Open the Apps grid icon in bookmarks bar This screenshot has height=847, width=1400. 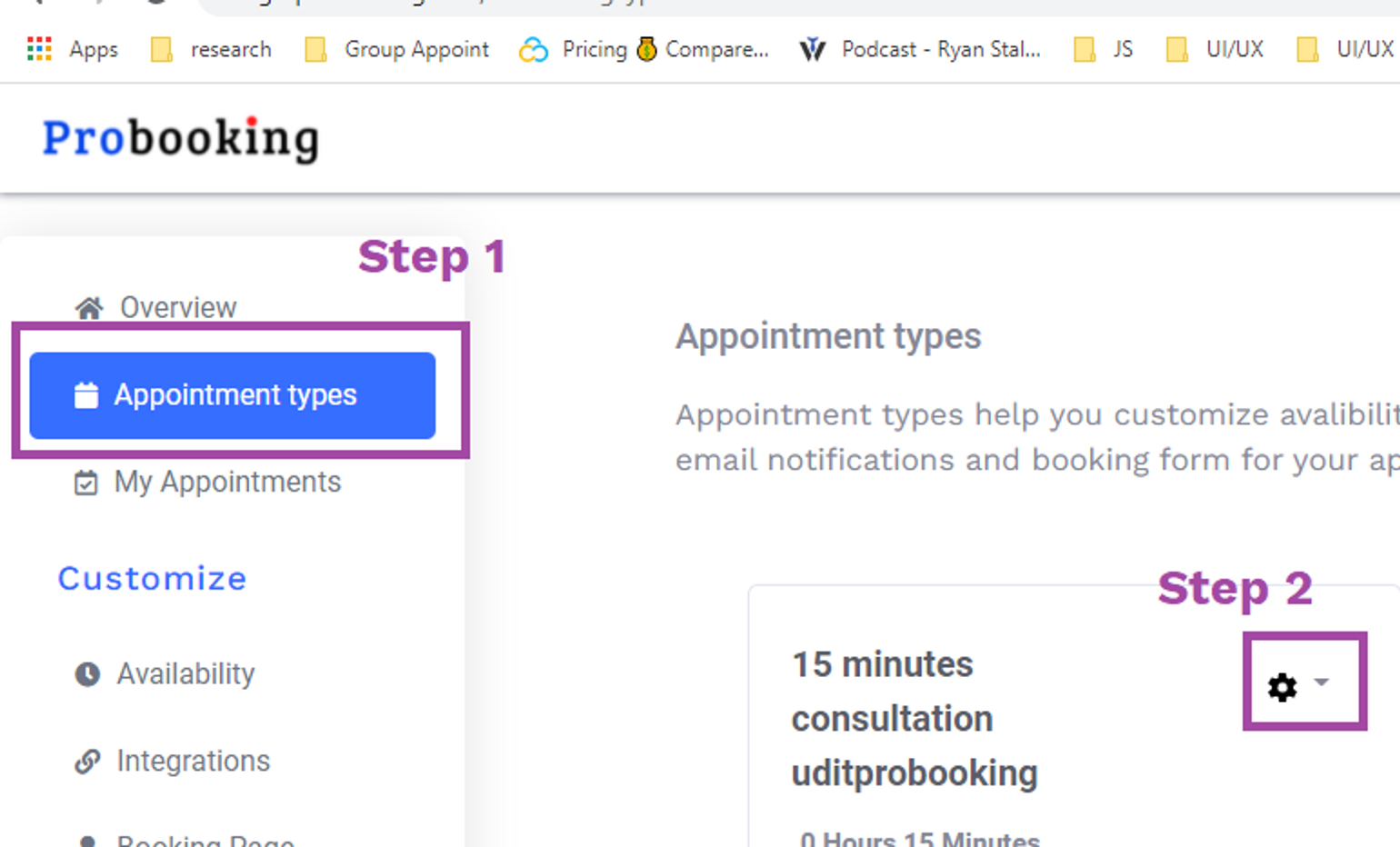39,49
